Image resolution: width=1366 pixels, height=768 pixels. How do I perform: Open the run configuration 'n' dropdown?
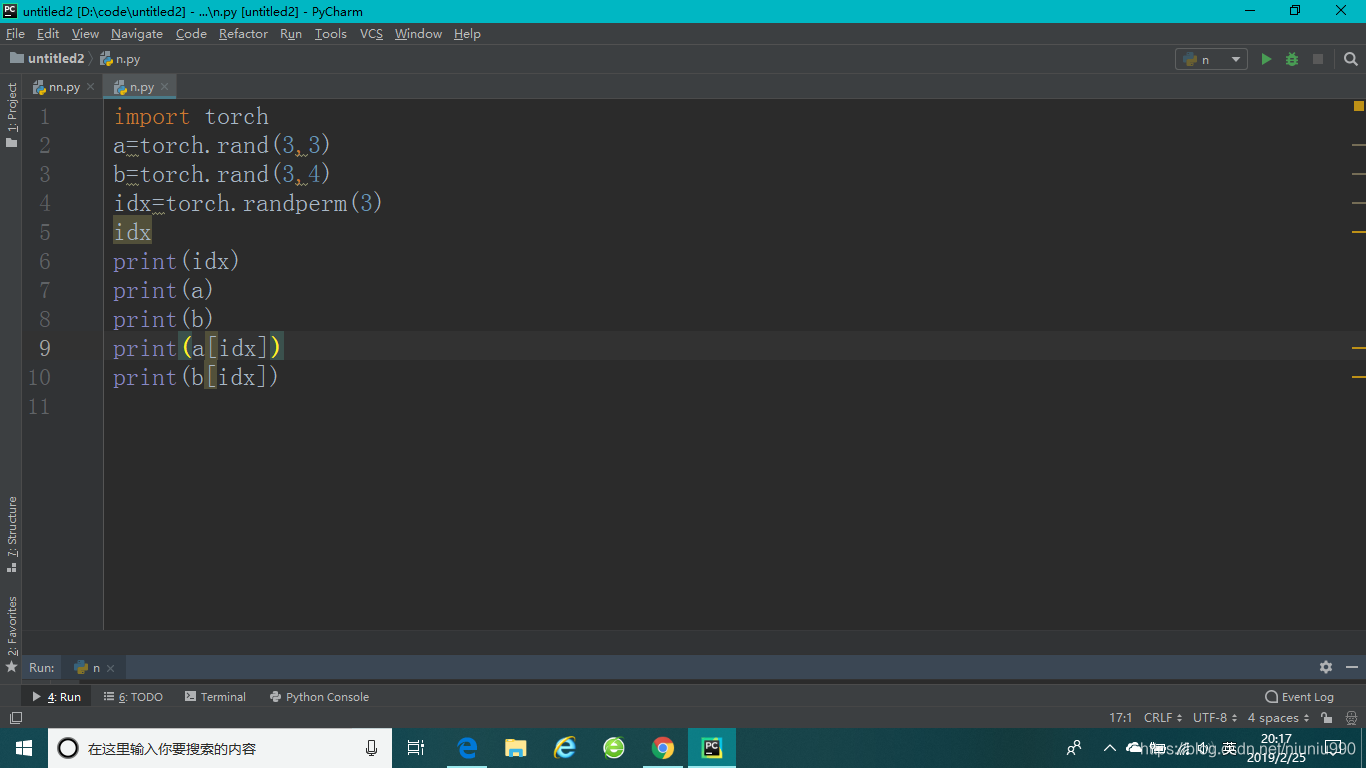click(1211, 59)
